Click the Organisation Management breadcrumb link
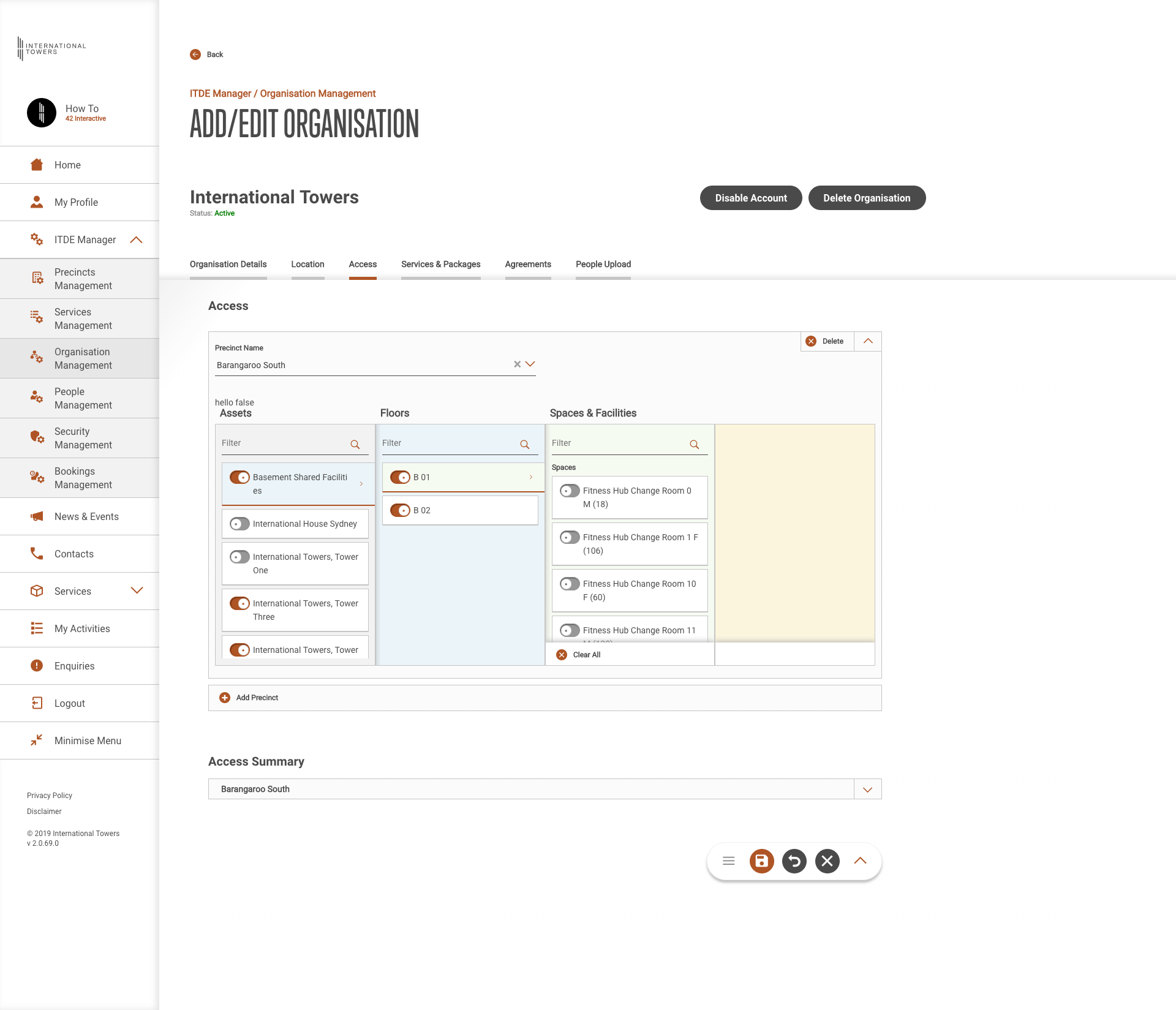Viewport: 1176px width, 1010px height. click(318, 94)
